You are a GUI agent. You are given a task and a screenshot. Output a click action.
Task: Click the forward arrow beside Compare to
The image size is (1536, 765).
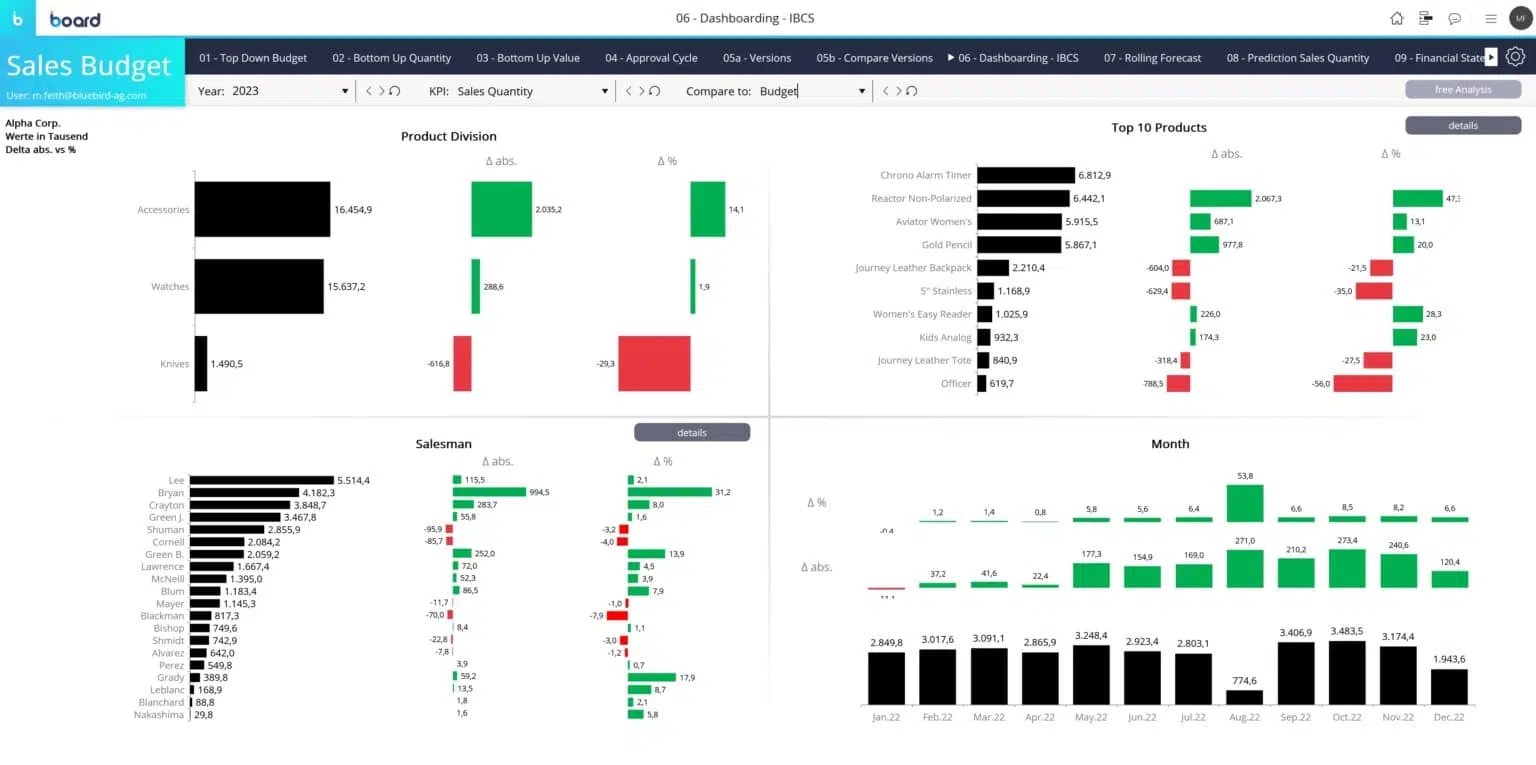click(898, 91)
